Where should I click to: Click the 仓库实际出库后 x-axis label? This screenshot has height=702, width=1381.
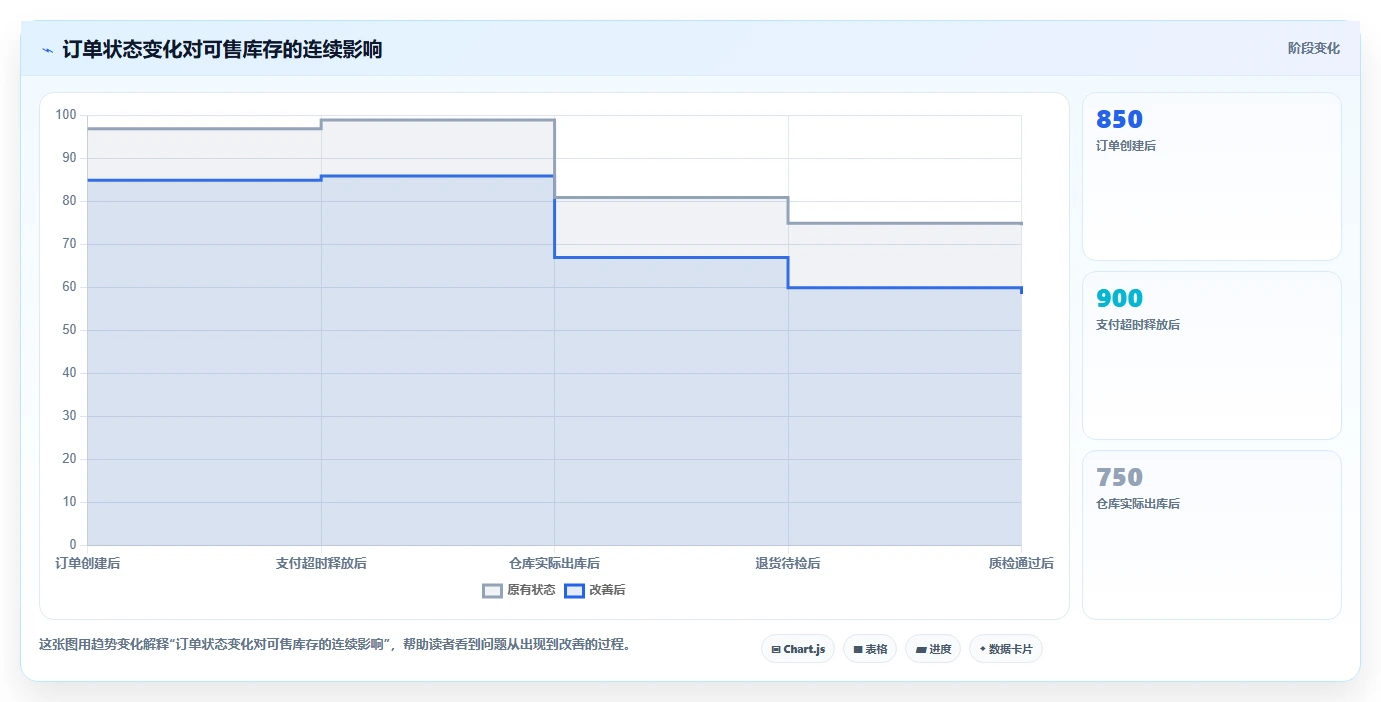pos(554,564)
